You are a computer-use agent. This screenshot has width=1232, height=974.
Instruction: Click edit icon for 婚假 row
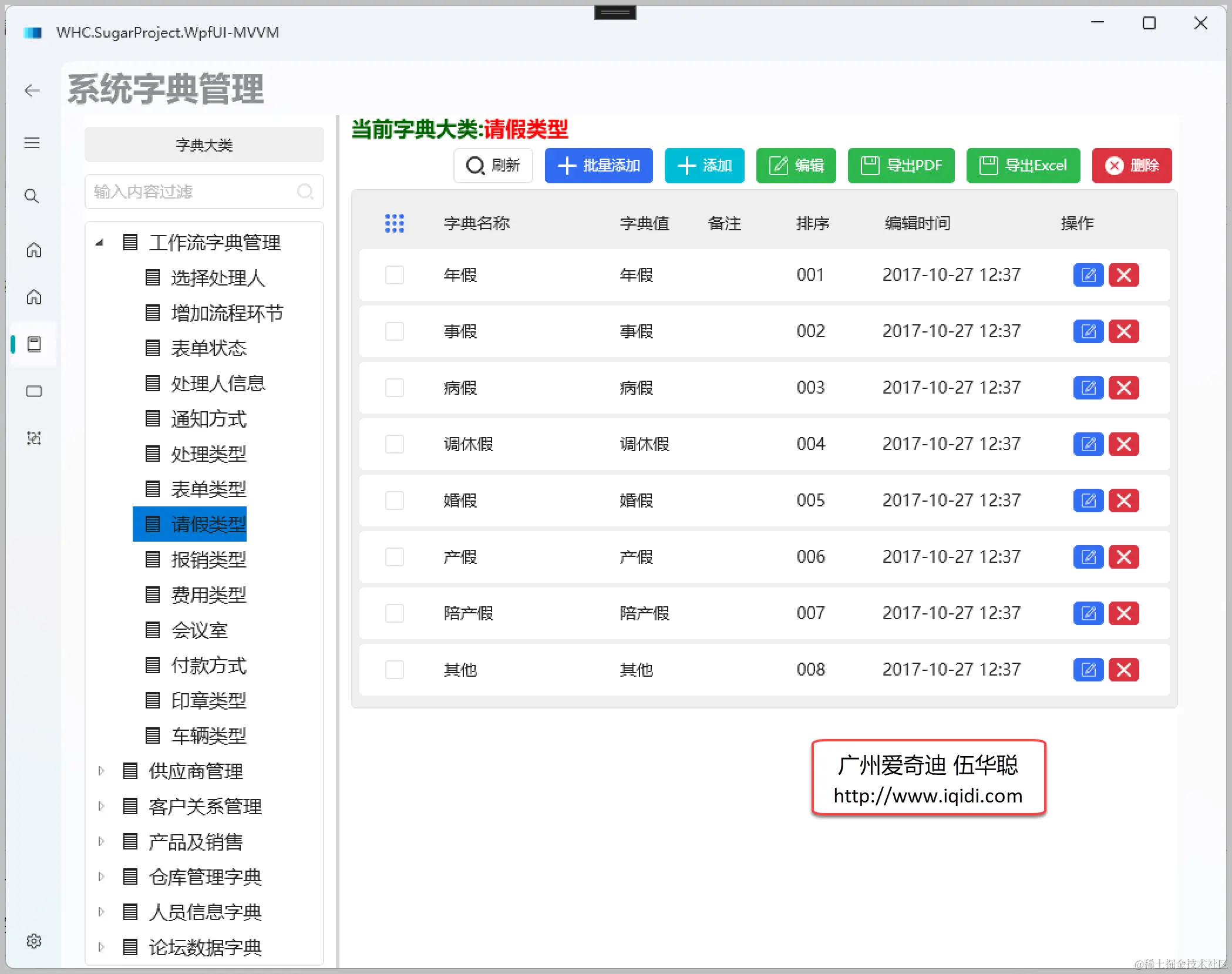(1089, 501)
